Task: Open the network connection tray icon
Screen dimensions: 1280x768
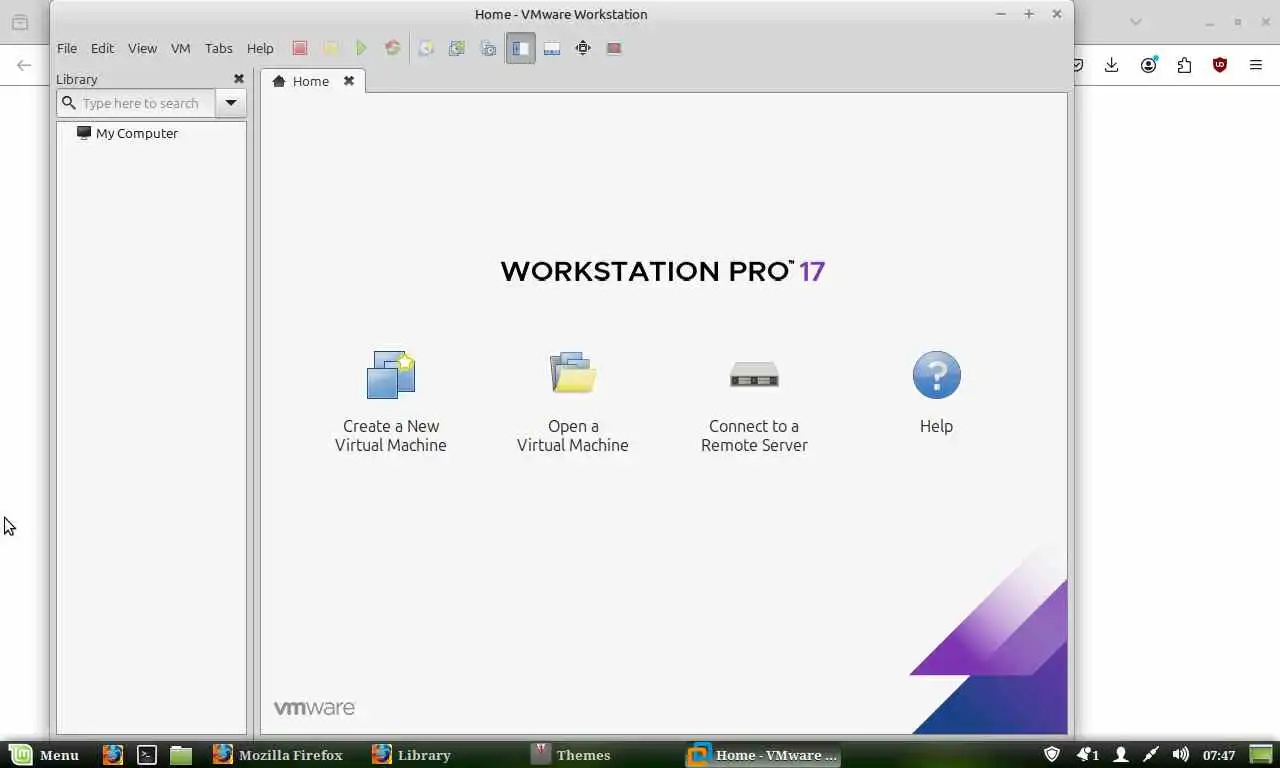Action: (1151, 755)
